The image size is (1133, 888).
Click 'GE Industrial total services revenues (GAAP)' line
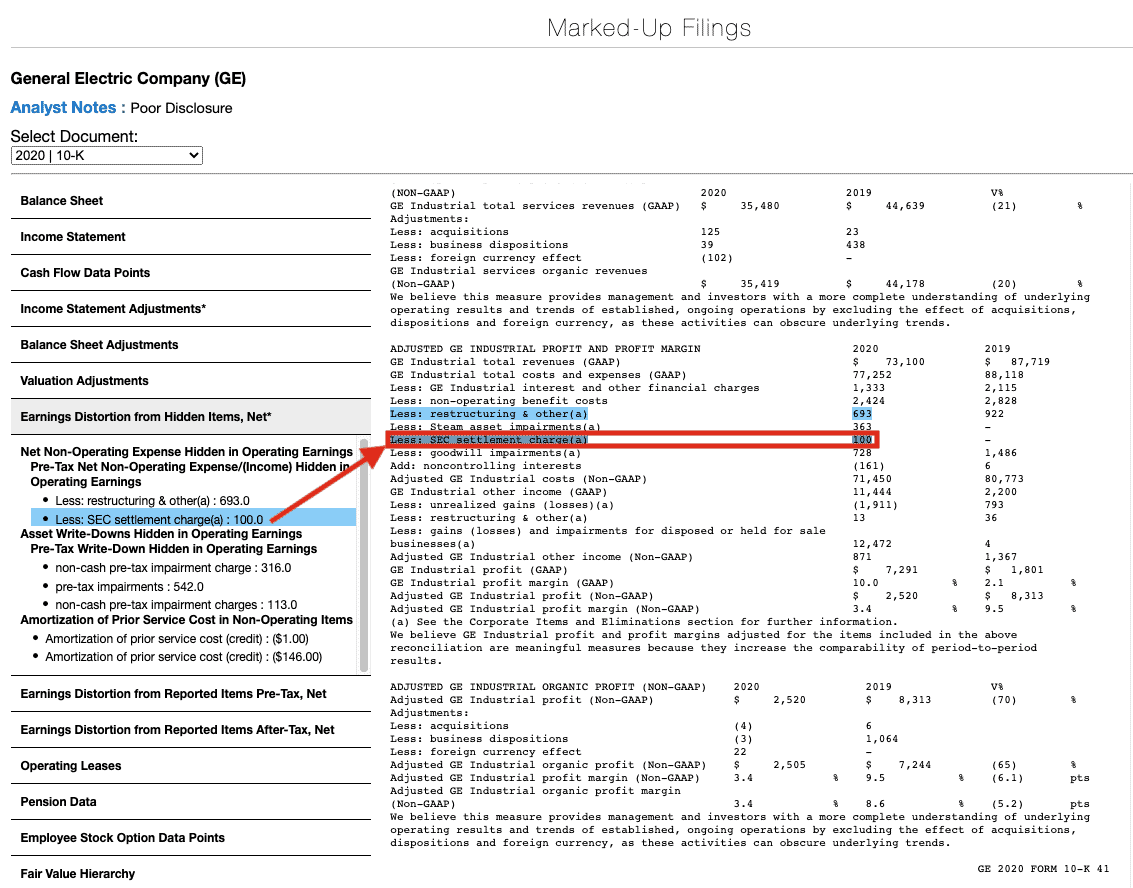coord(535,206)
